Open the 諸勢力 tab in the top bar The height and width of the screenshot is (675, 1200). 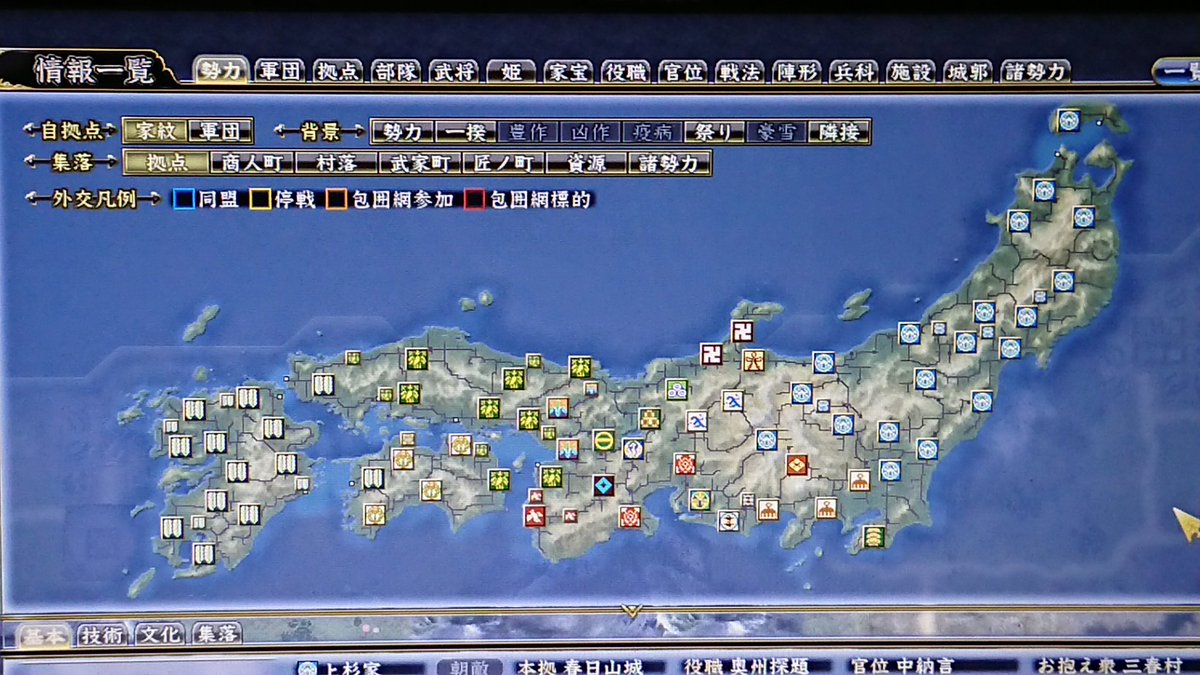(1036, 72)
